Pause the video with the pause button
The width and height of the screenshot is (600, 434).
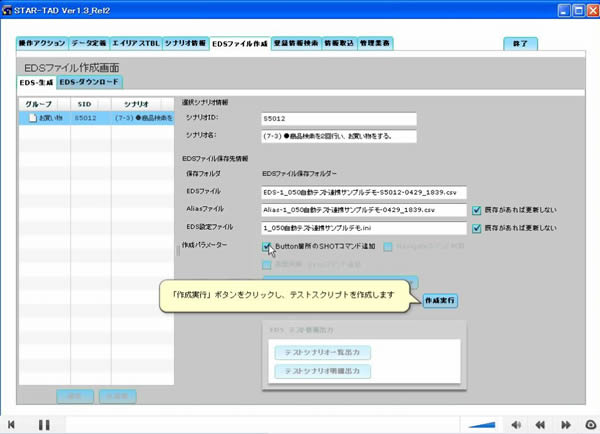click(44, 424)
